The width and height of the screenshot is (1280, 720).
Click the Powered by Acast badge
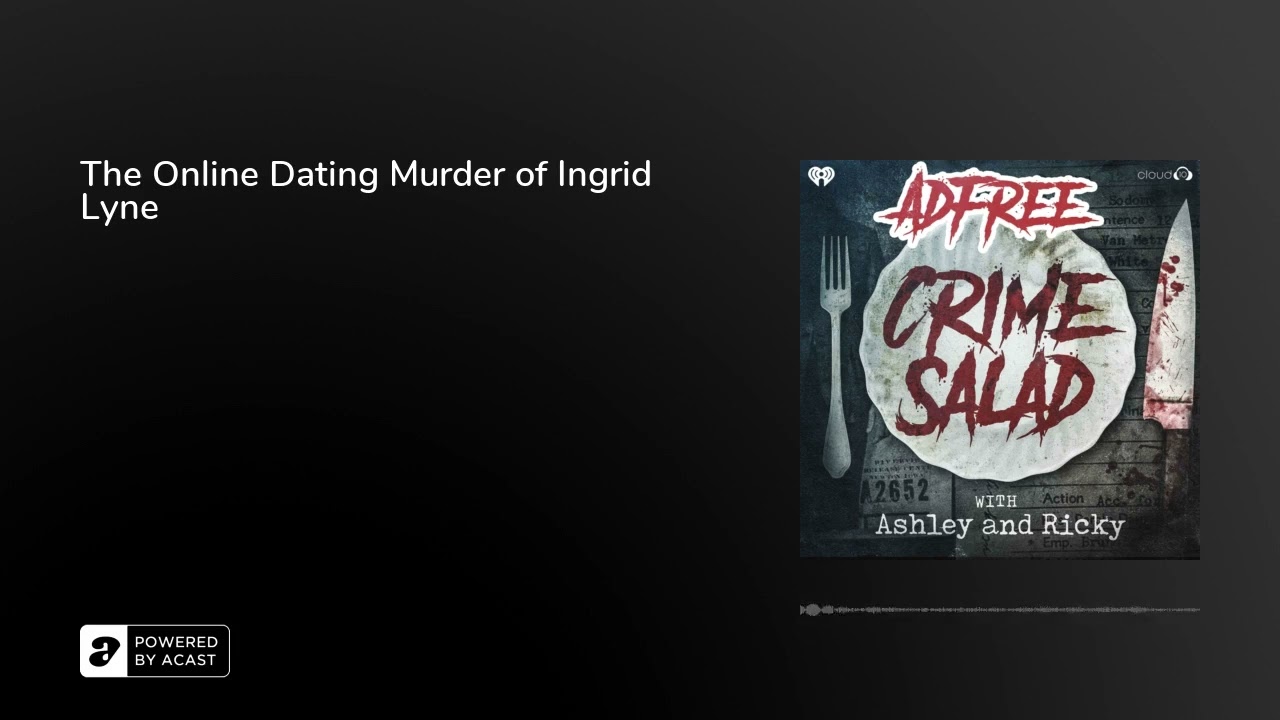click(x=155, y=651)
